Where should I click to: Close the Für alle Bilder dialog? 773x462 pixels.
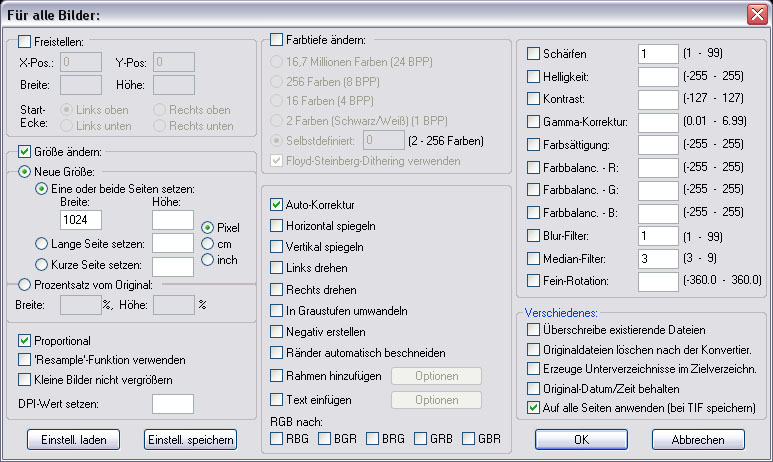[757, 14]
